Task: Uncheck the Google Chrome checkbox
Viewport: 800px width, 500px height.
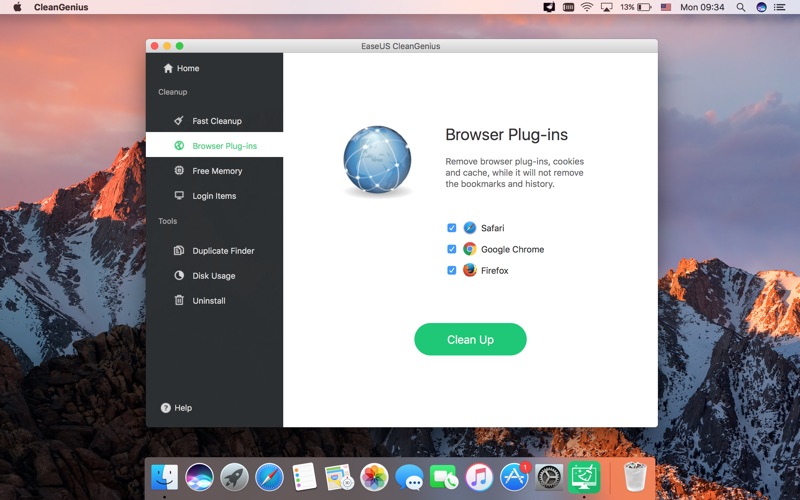Action: click(452, 249)
